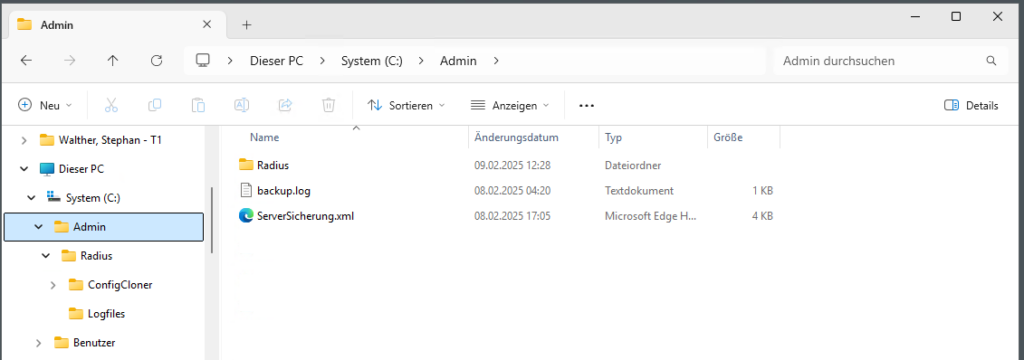Screen dimensions: 1024x360
Task: Click System (C:) in the breadcrumb
Action: click(372, 61)
